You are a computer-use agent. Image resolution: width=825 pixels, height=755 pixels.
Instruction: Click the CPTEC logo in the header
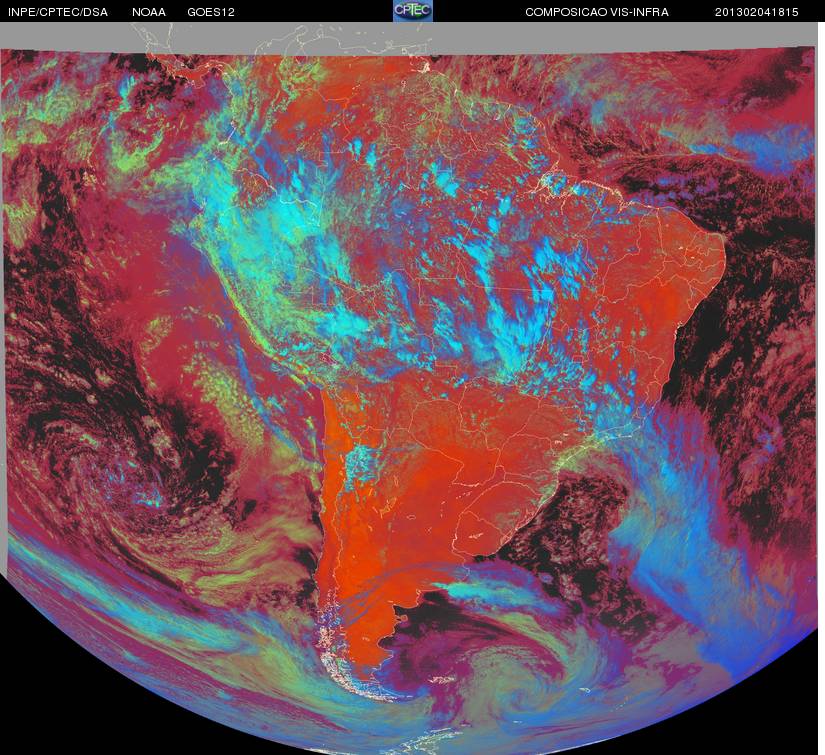click(413, 11)
